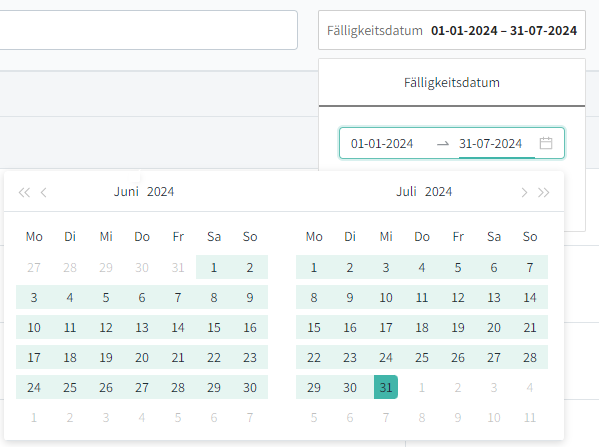Open the Fälligkeitsdatum filter showing 01-01-2024 – 31-07-2024
The image size is (599, 447).
click(x=452, y=30)
